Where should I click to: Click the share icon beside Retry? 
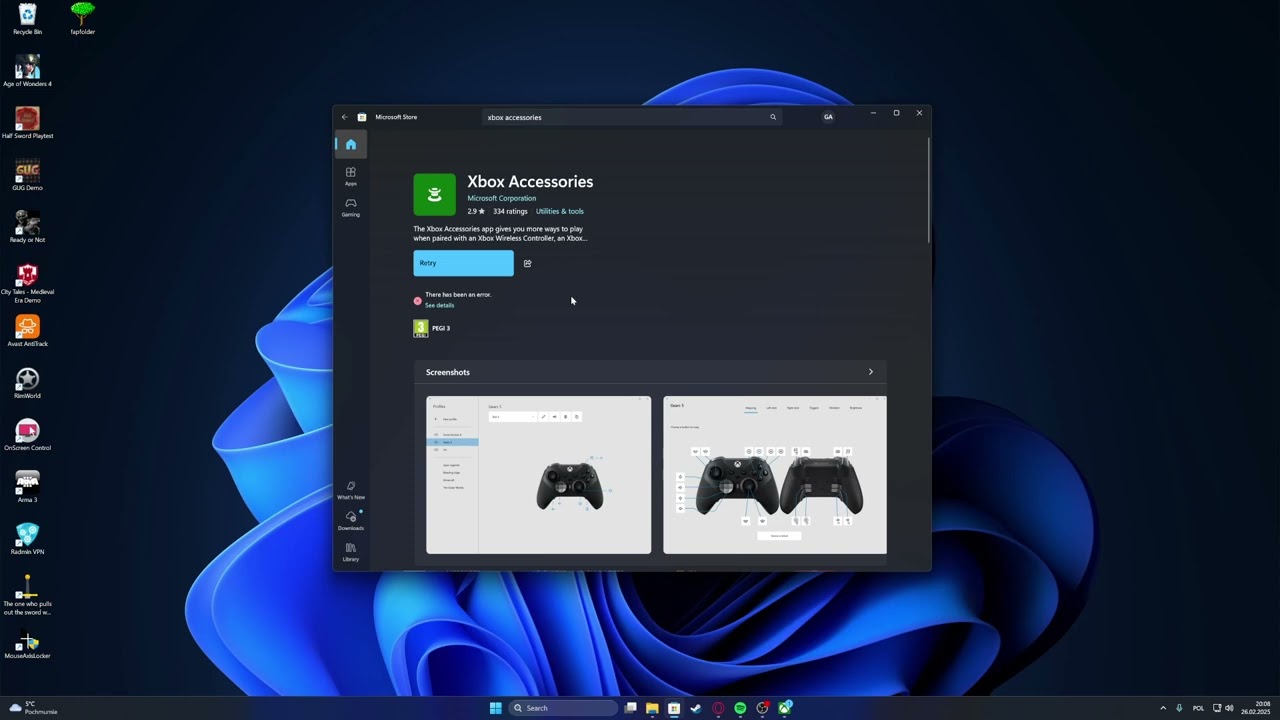pos(527,264)
